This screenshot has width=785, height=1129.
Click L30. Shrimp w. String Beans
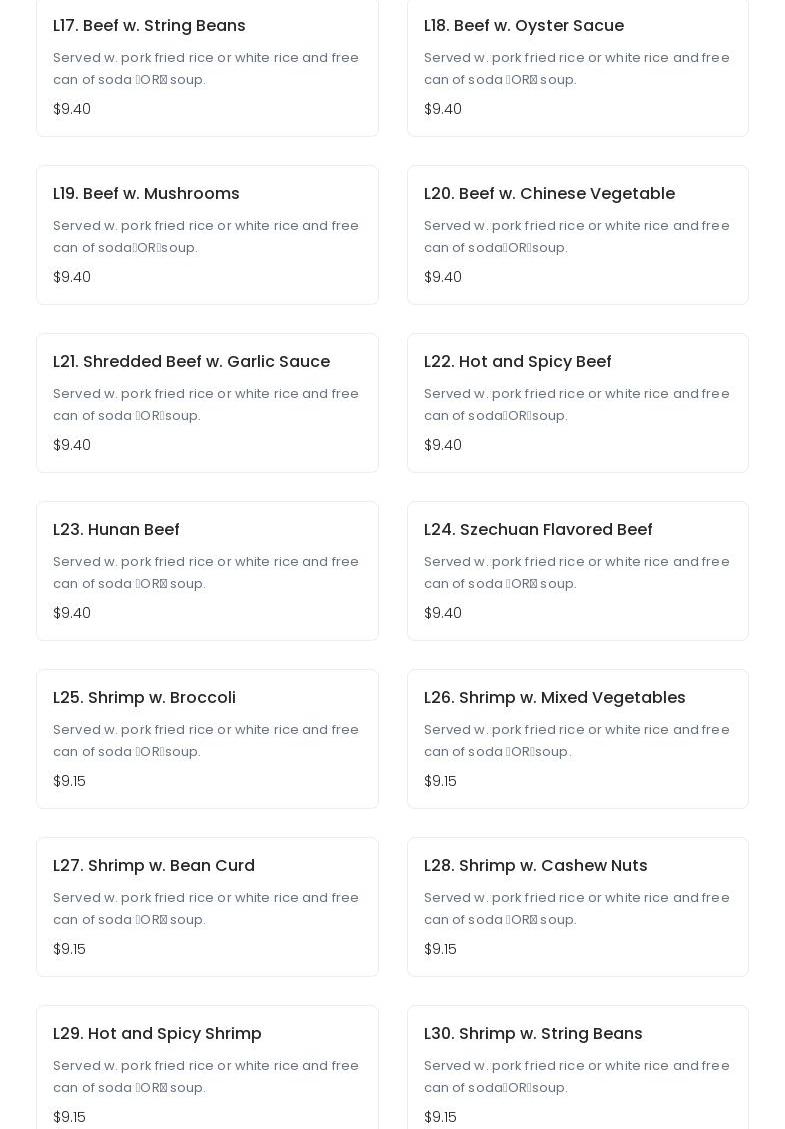click(533, 1034)
